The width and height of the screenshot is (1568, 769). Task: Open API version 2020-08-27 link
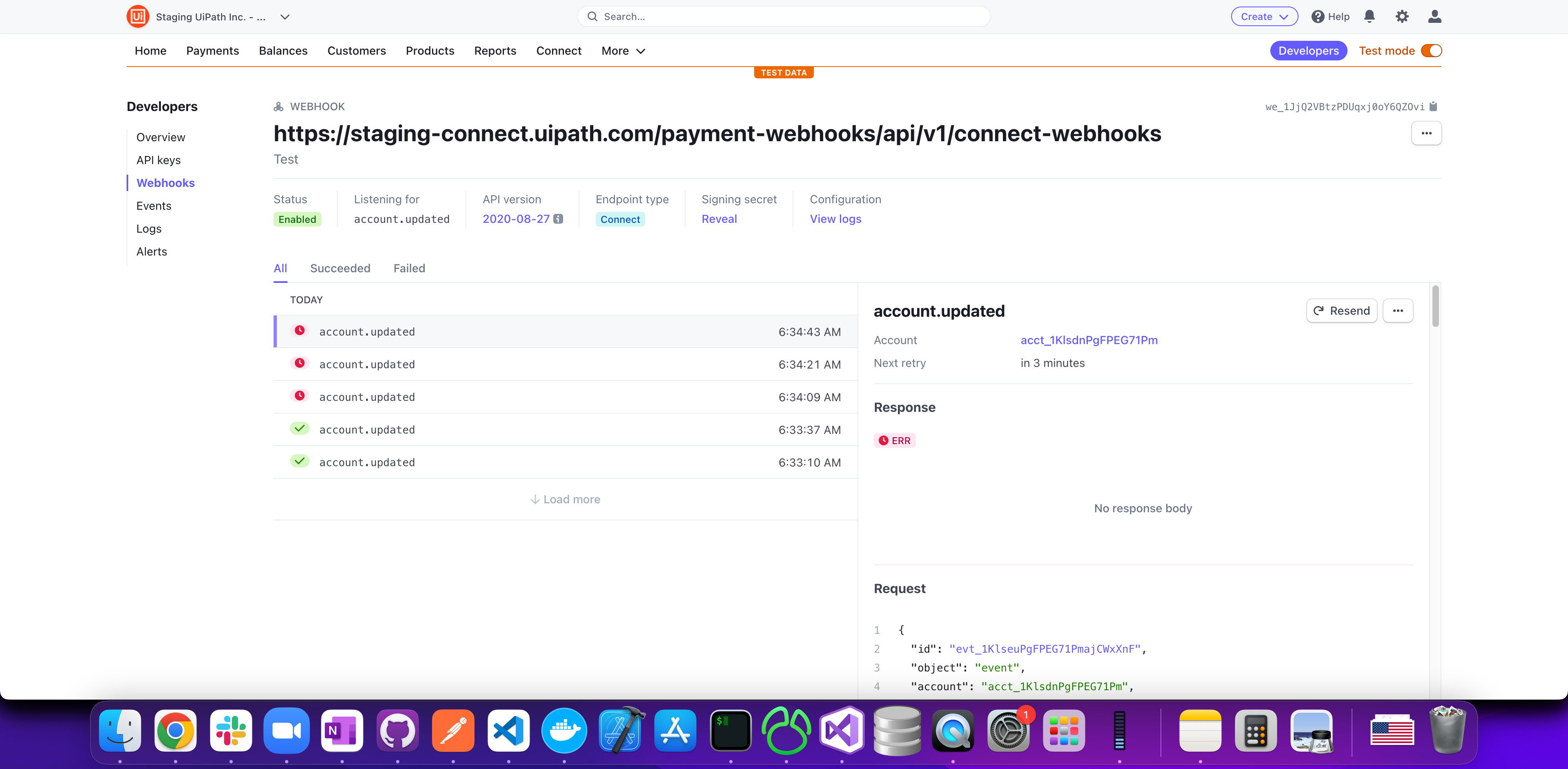point(516,219)
